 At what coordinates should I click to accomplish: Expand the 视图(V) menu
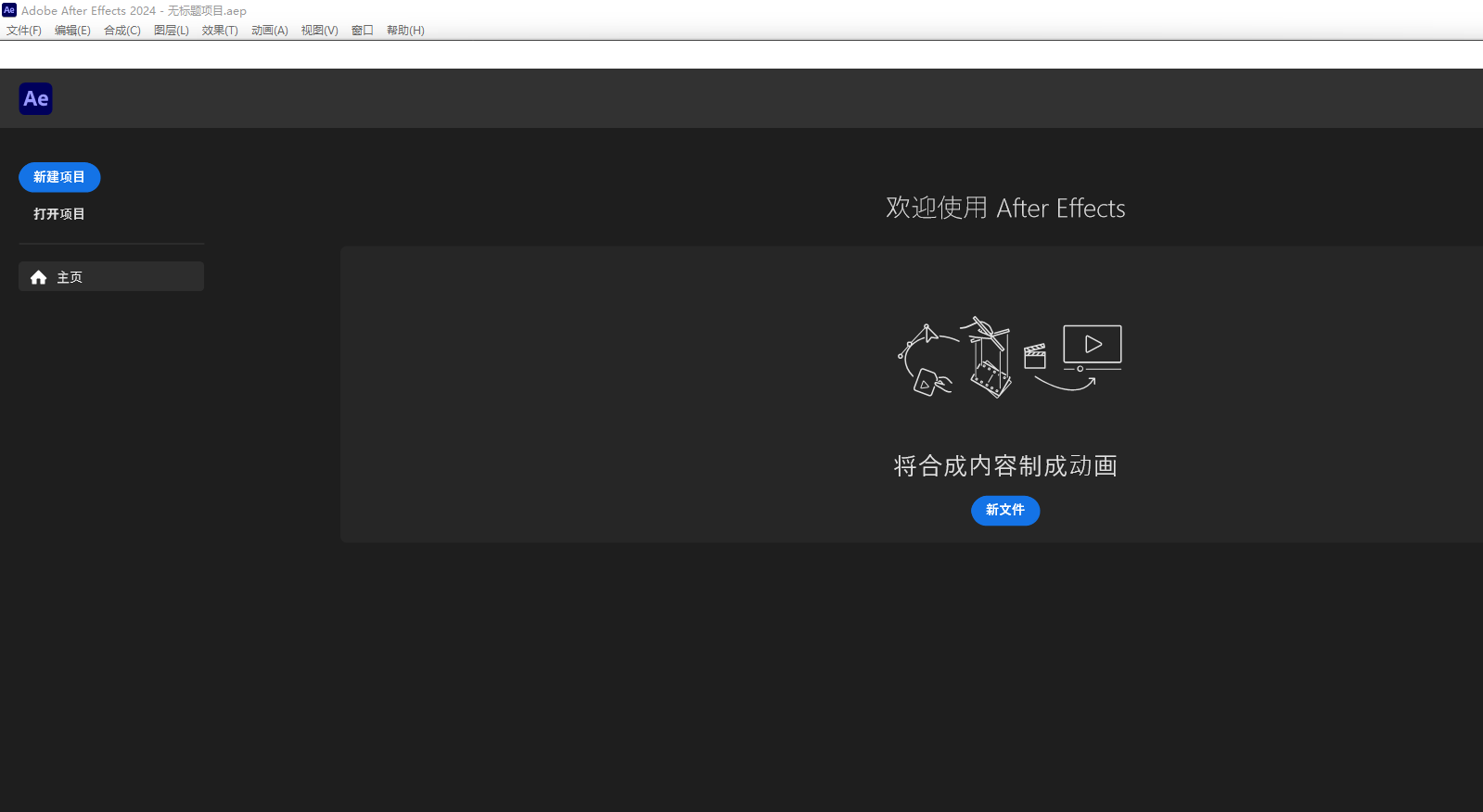319,31
